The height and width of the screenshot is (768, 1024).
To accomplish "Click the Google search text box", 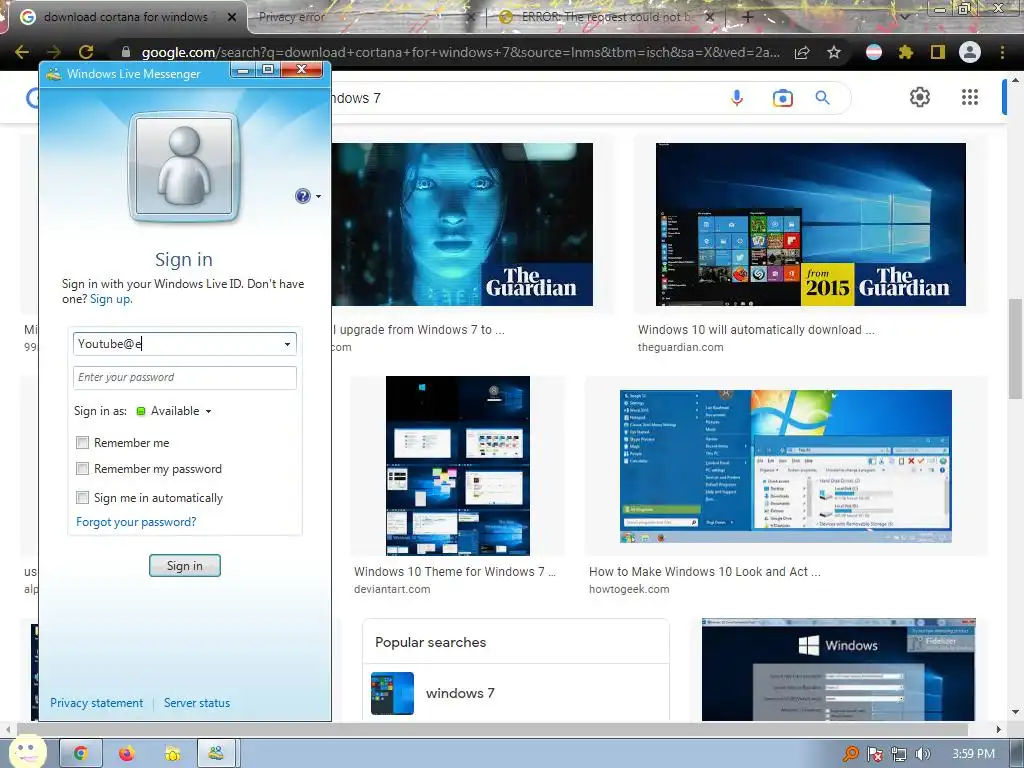I will coord(522,98).
